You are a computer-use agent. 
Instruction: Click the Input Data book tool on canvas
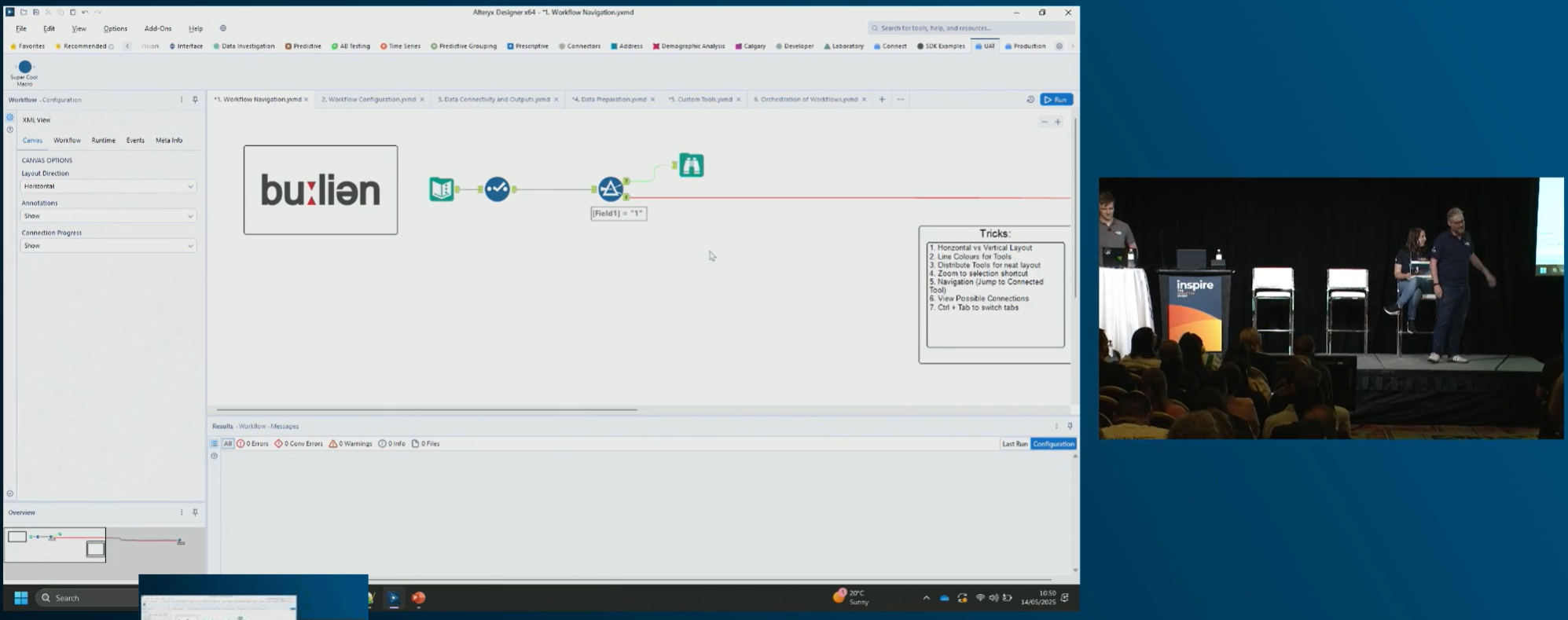click(442, 189)
